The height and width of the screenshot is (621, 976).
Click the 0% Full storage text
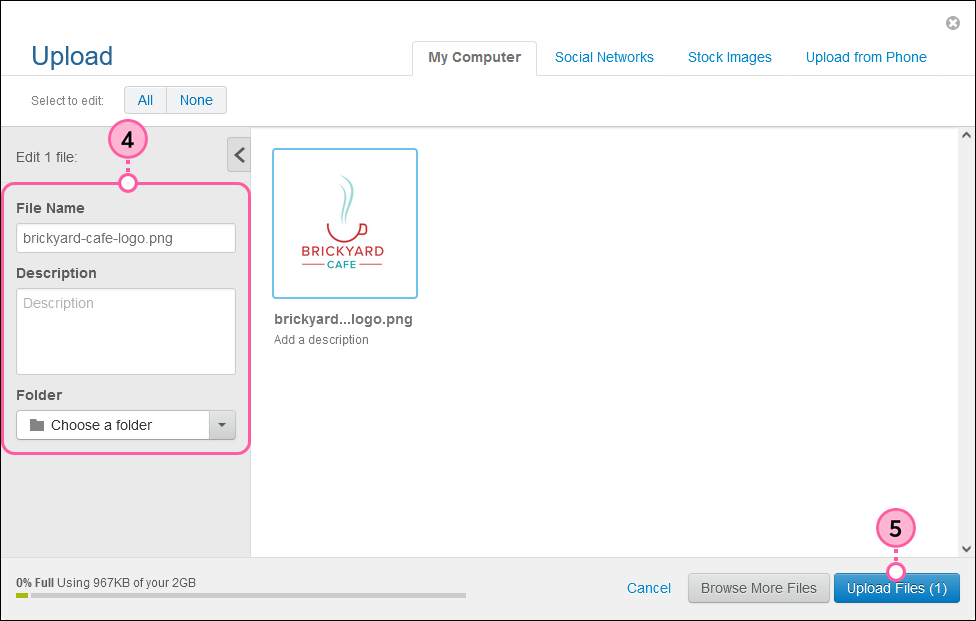(x=35, y=583)
